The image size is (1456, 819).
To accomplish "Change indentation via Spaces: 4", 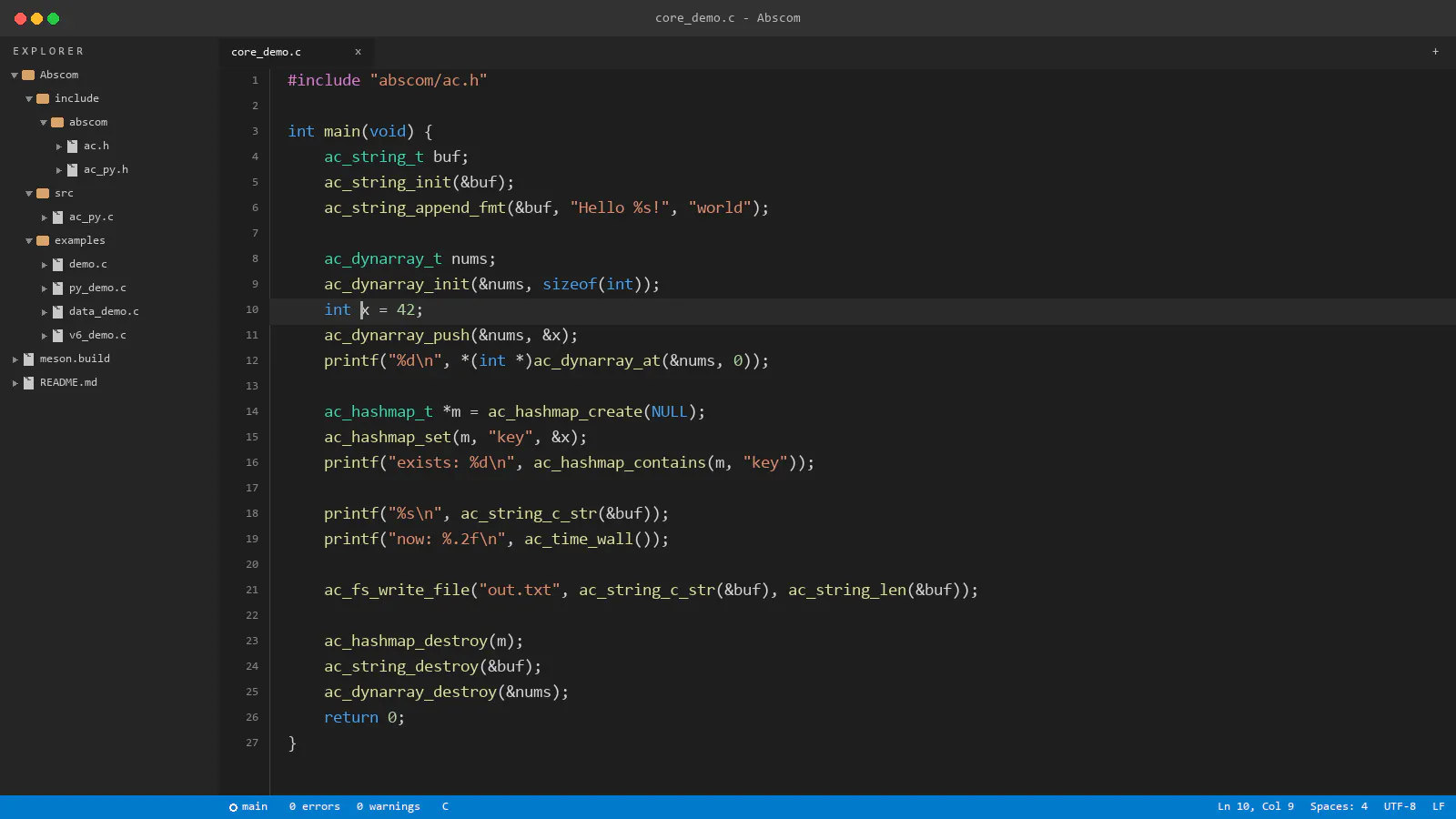I will [x=1339, y=807].
